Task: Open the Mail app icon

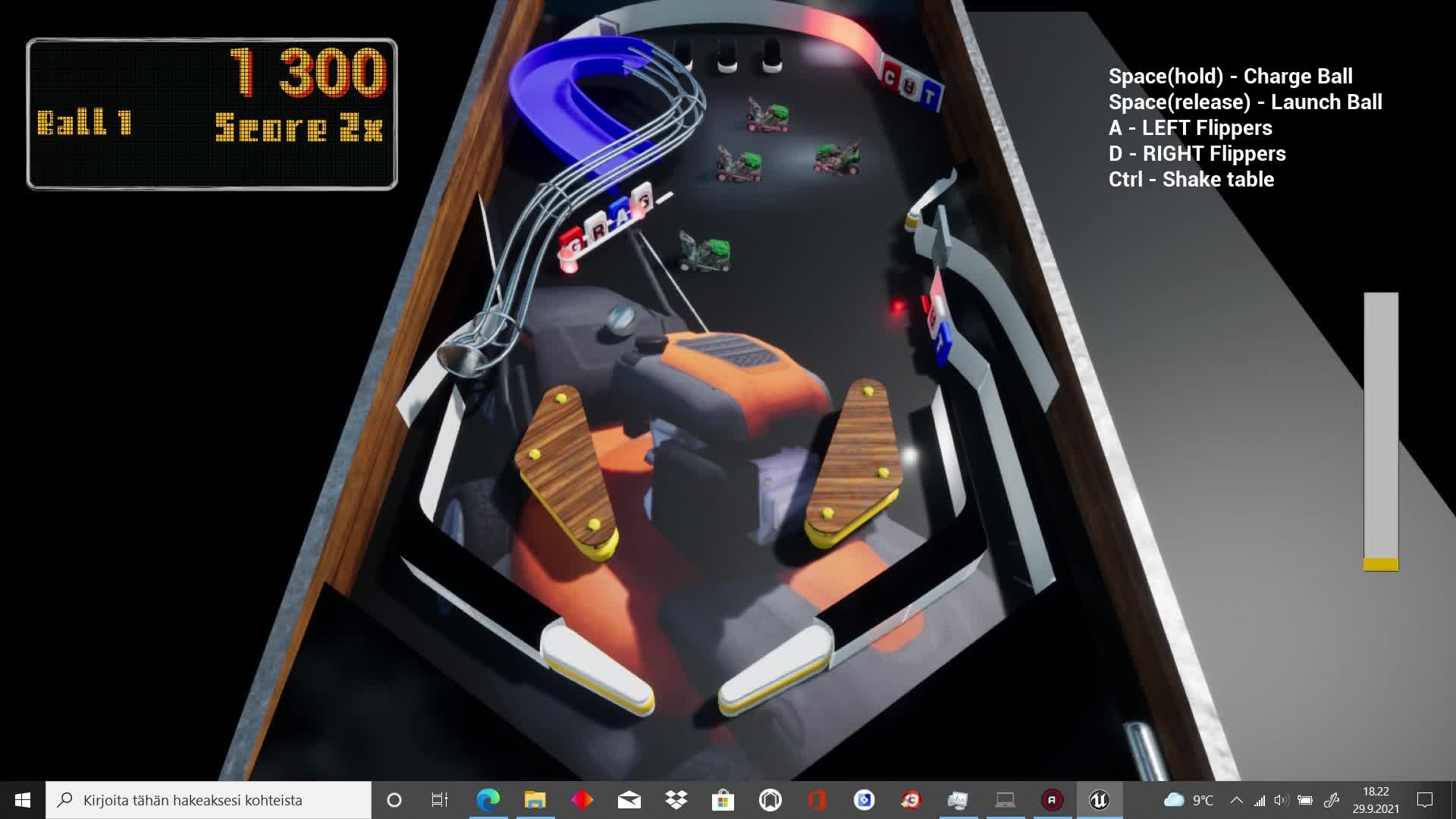Action: click(x=629, y=800)
